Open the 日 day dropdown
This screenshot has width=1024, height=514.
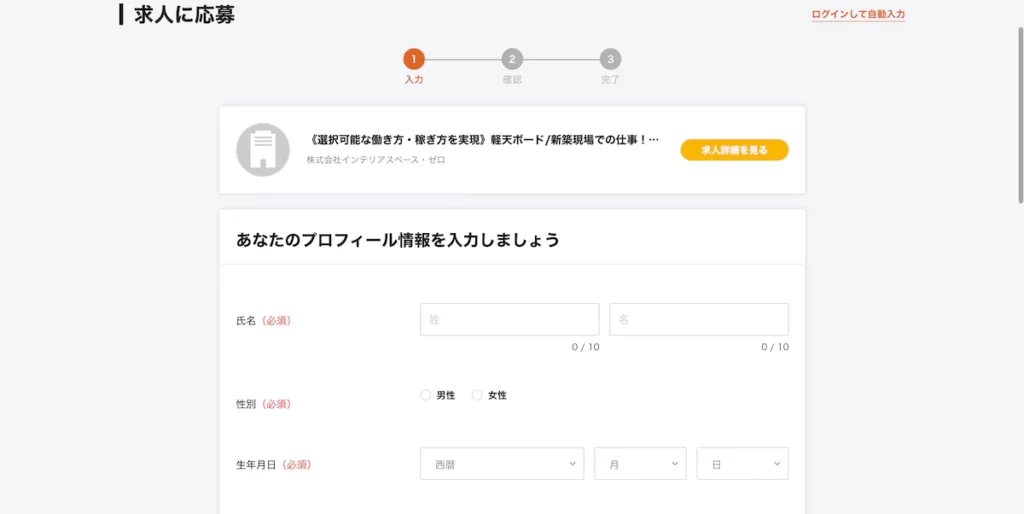(x=742, y=464)
